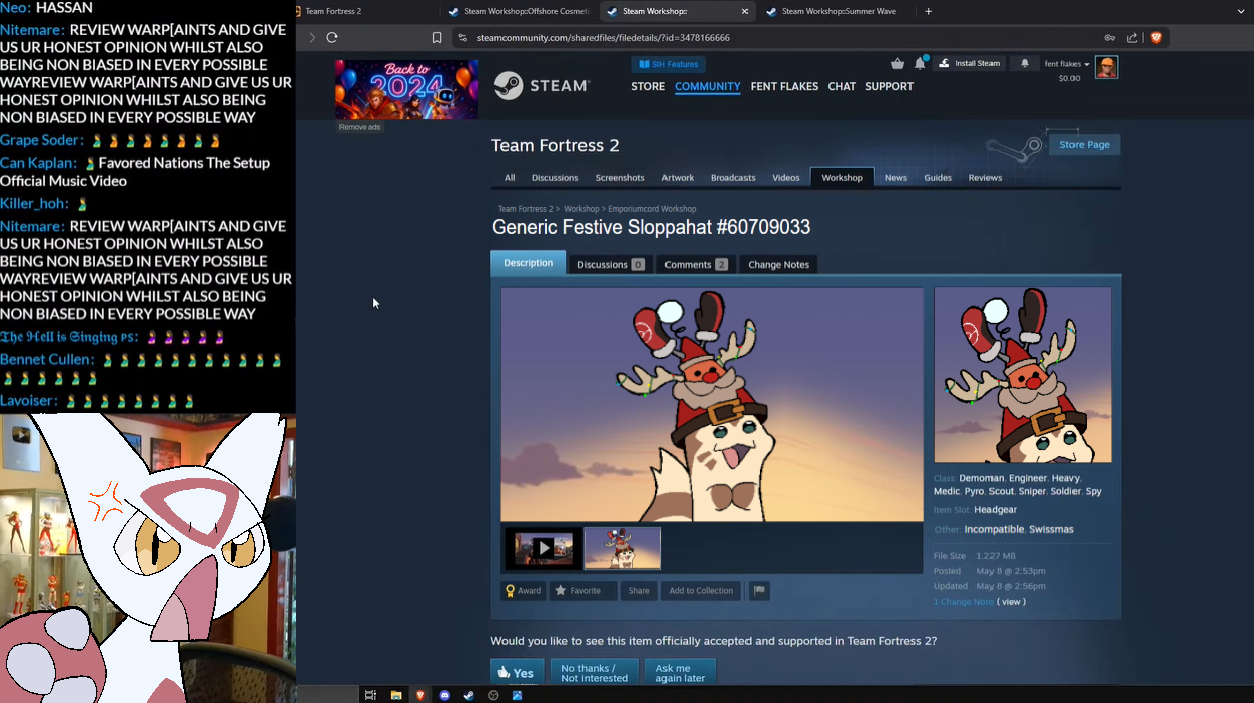The width and height of the screenshot is (1254, 703).
Task: Click the Emporiumcord Workshop breadcrumb link
Action: pos(651,209)
